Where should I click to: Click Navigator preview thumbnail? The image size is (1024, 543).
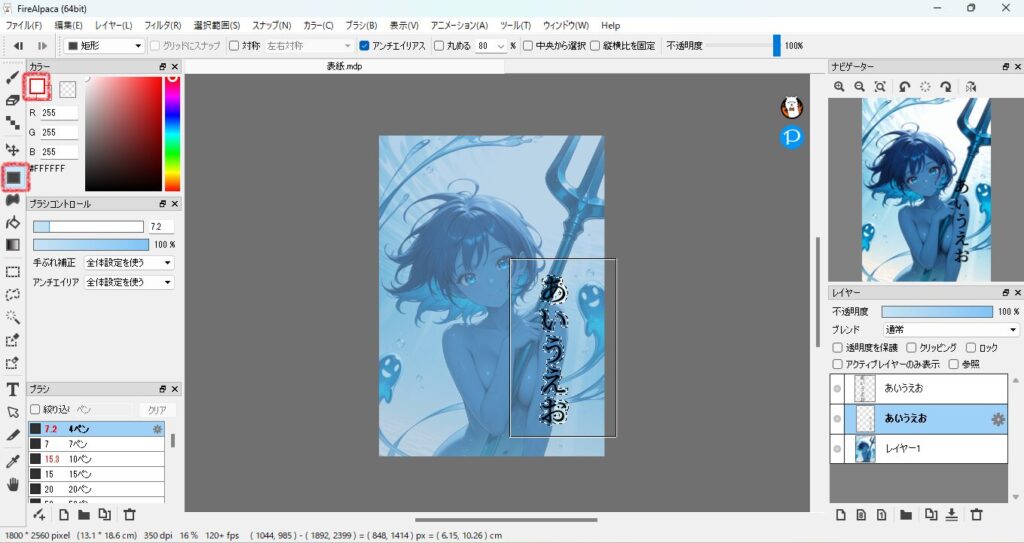925,190
